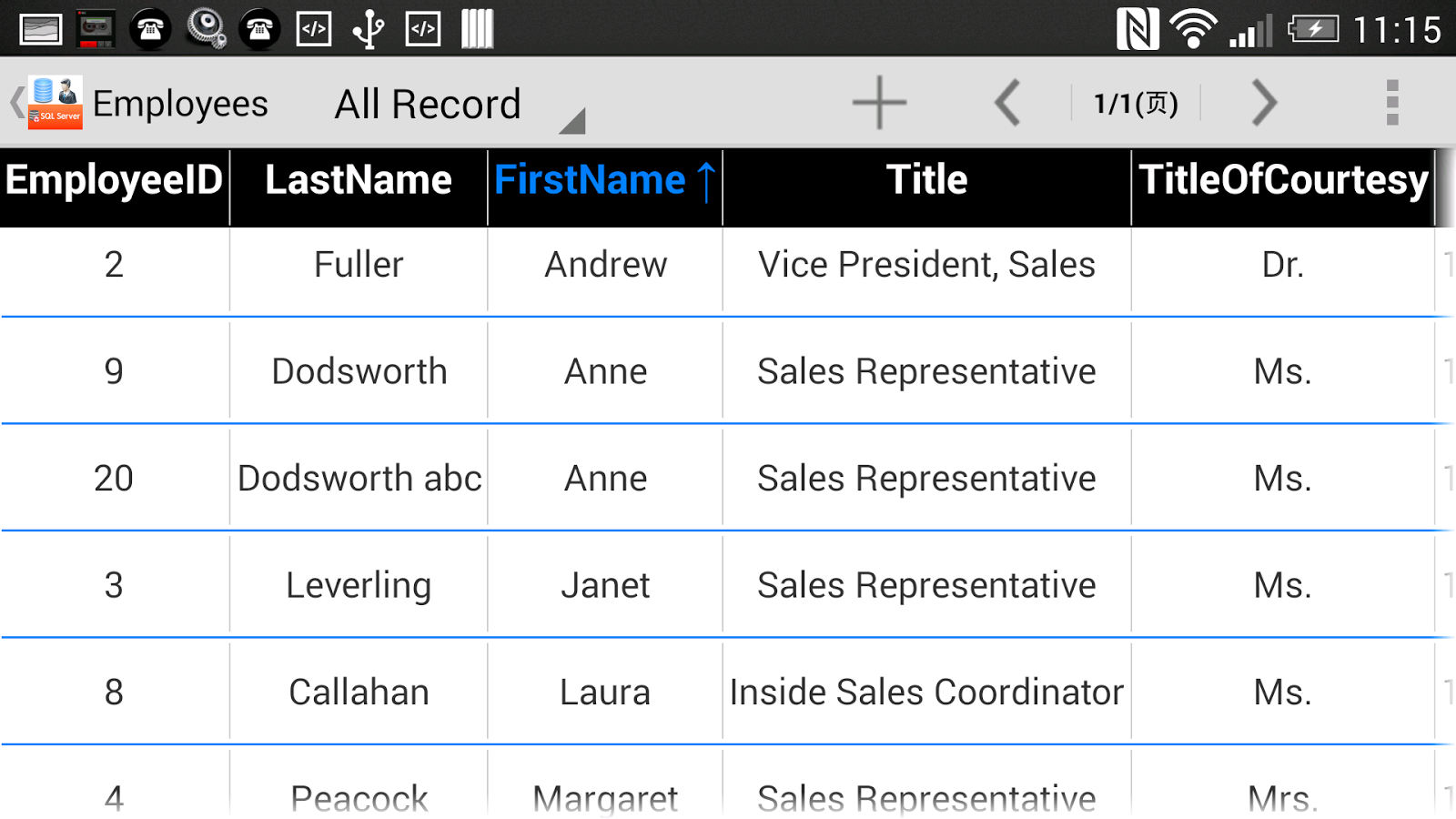
Task: Sort by the EmployeeID column header
Action: click(114, 180)
